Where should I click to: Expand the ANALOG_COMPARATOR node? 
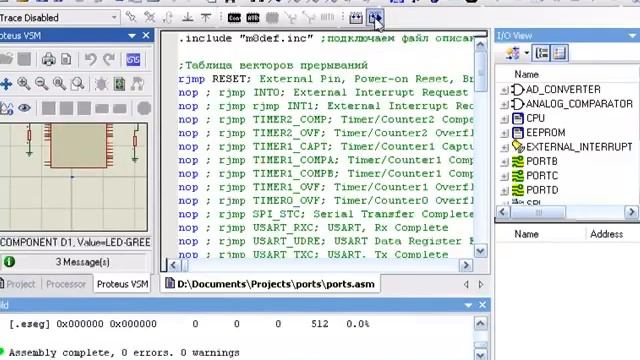(504, 104)
